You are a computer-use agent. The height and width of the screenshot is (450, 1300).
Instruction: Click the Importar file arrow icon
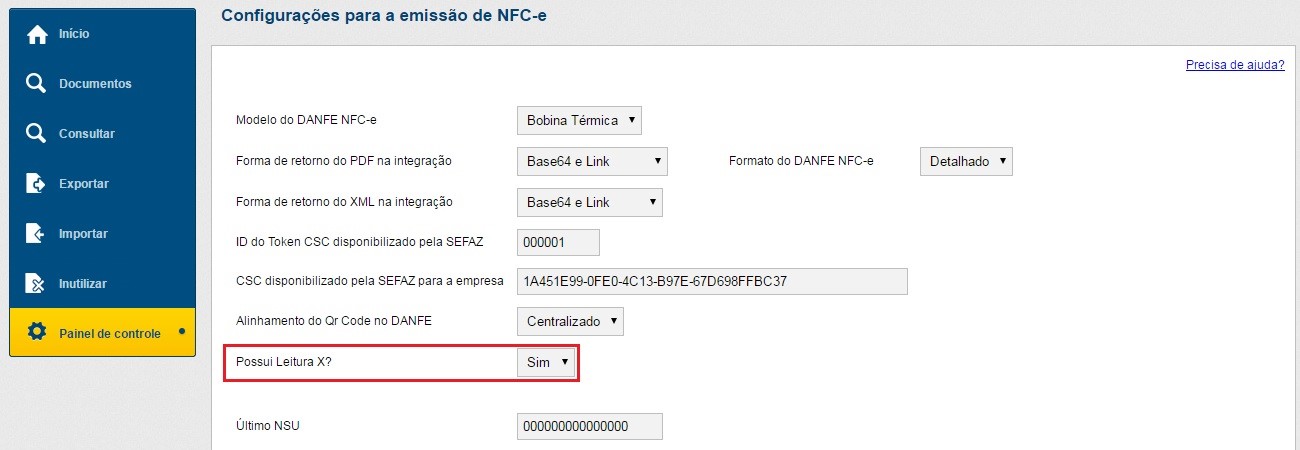[x=37, y=234]
